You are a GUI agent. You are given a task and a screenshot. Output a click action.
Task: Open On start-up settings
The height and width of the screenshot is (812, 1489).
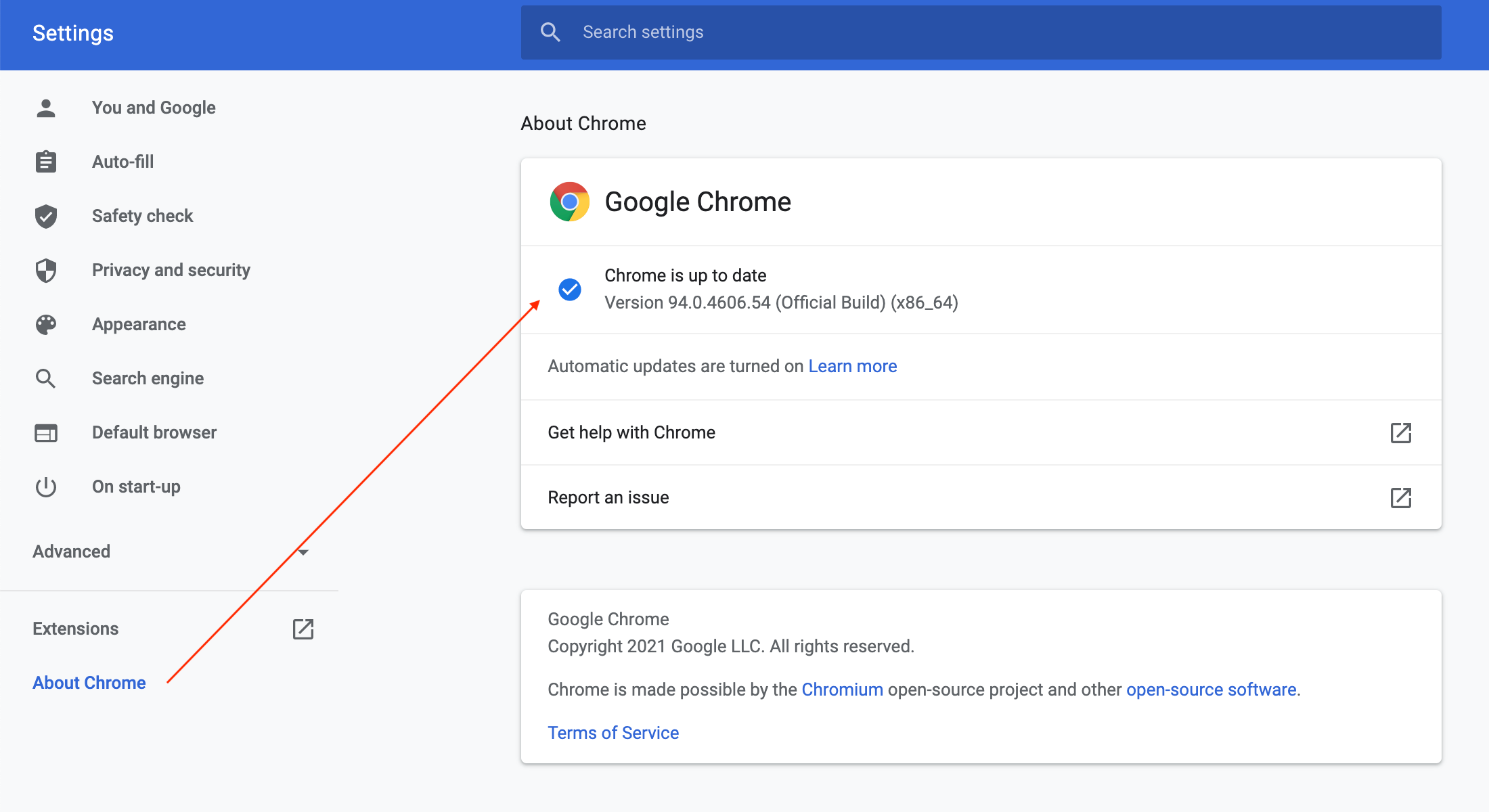[x=136, y=487]
